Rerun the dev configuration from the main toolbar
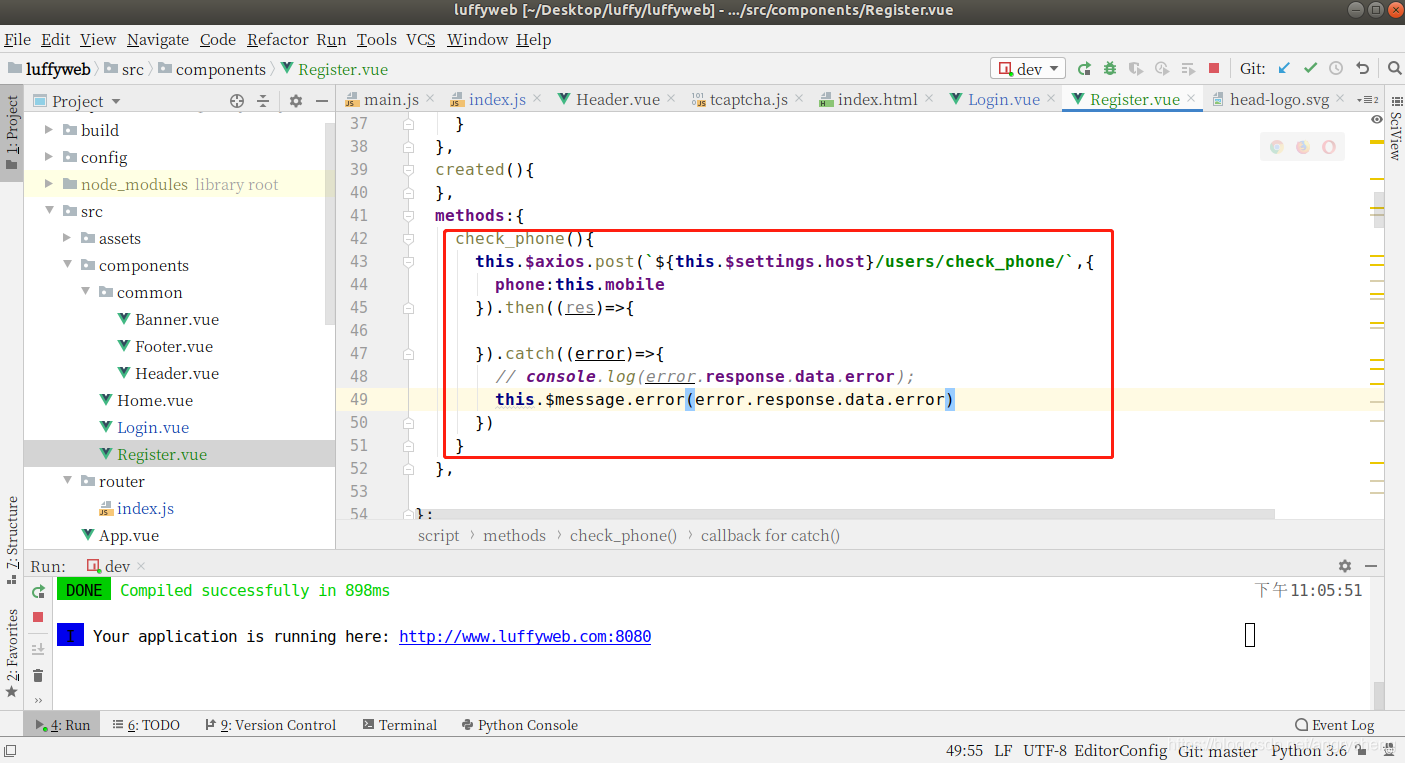The height and width of the screenshot is (763, 1405). (1084, 69)
